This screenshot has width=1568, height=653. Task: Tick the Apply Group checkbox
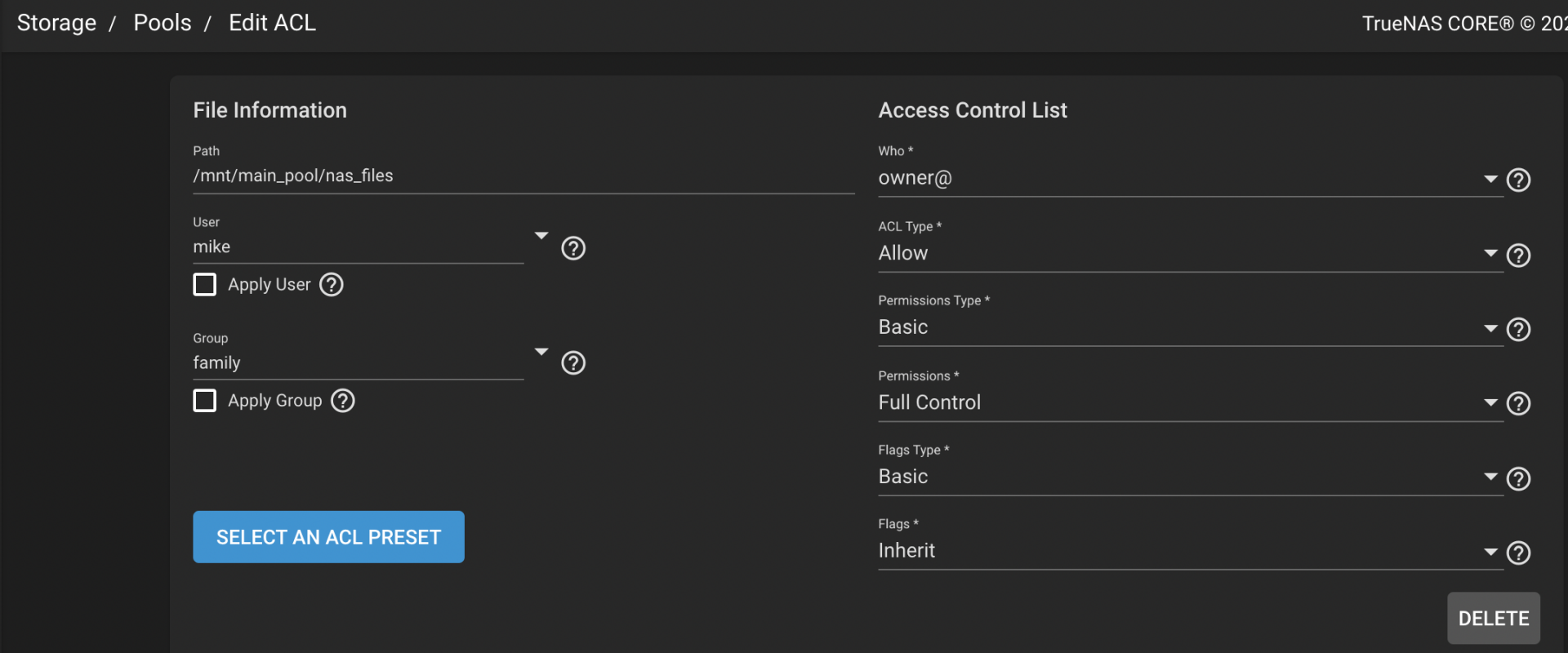(x=204, y=400)
